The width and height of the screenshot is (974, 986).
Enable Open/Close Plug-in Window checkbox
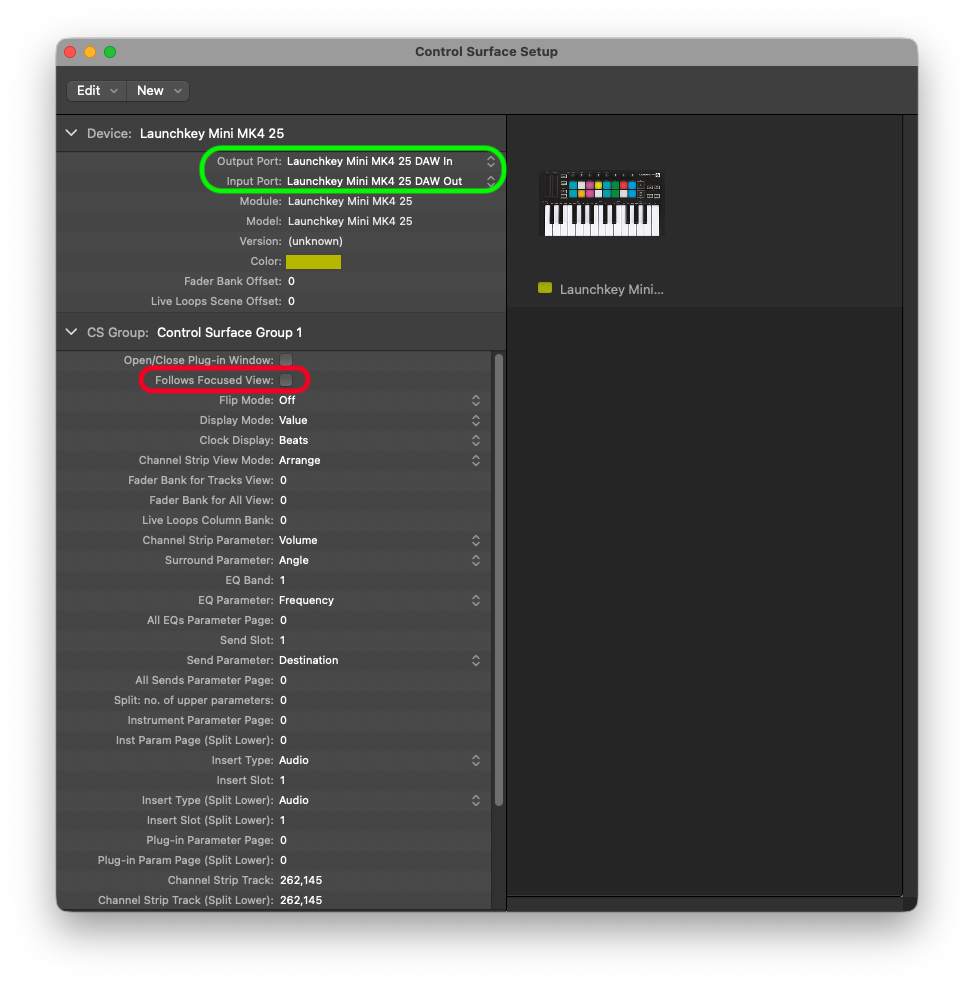pos(286,360)
